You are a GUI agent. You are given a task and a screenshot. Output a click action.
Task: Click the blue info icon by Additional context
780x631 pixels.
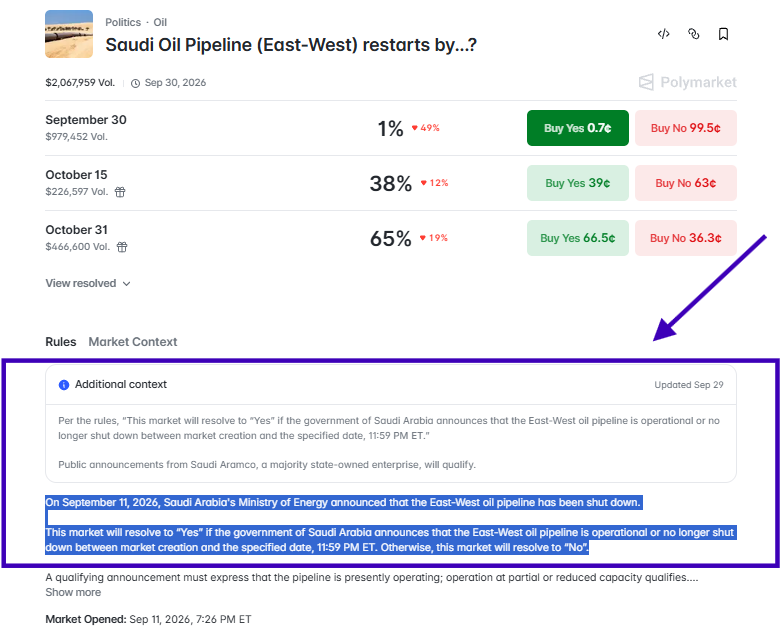click(x=64, y=385)
